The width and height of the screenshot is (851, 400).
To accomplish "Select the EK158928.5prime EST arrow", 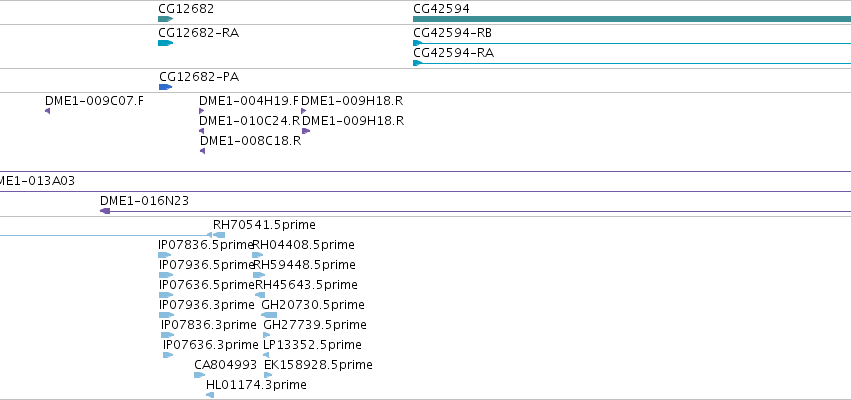I will [268, 375].
